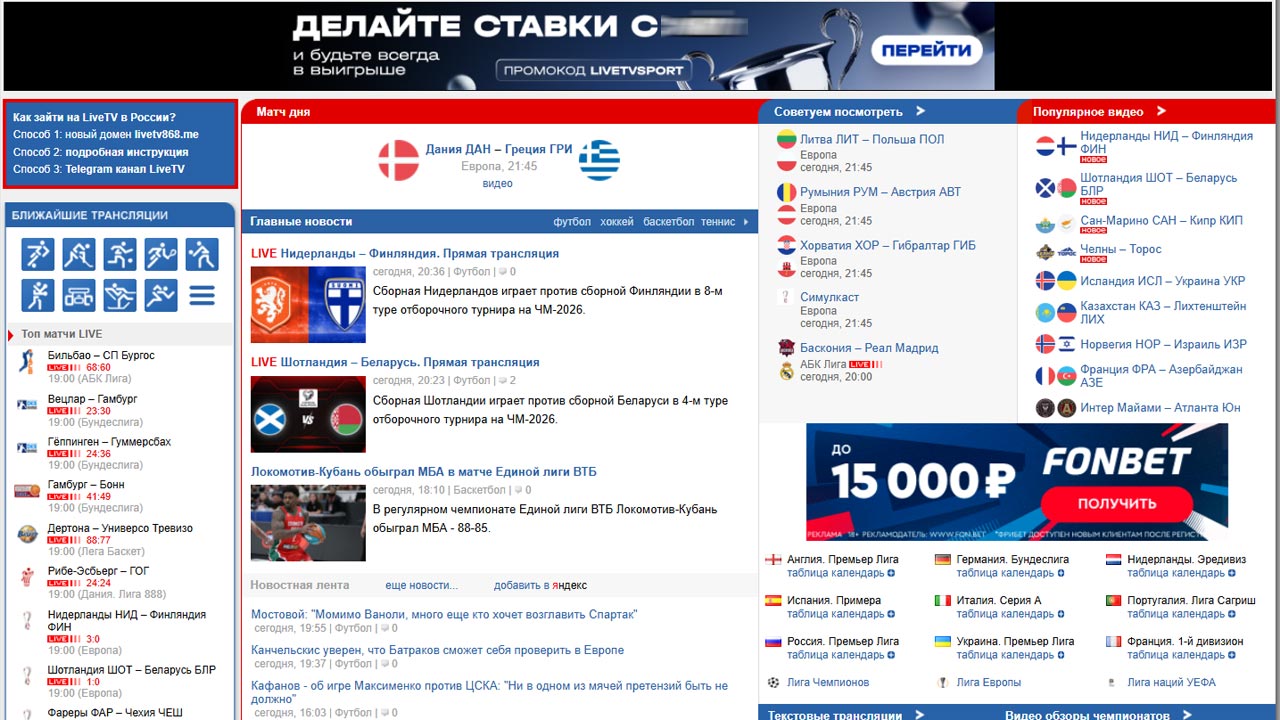Screen dimensions: 1280x720
Task: Switch news filter to хоккей
Action: tap(617, 222)
